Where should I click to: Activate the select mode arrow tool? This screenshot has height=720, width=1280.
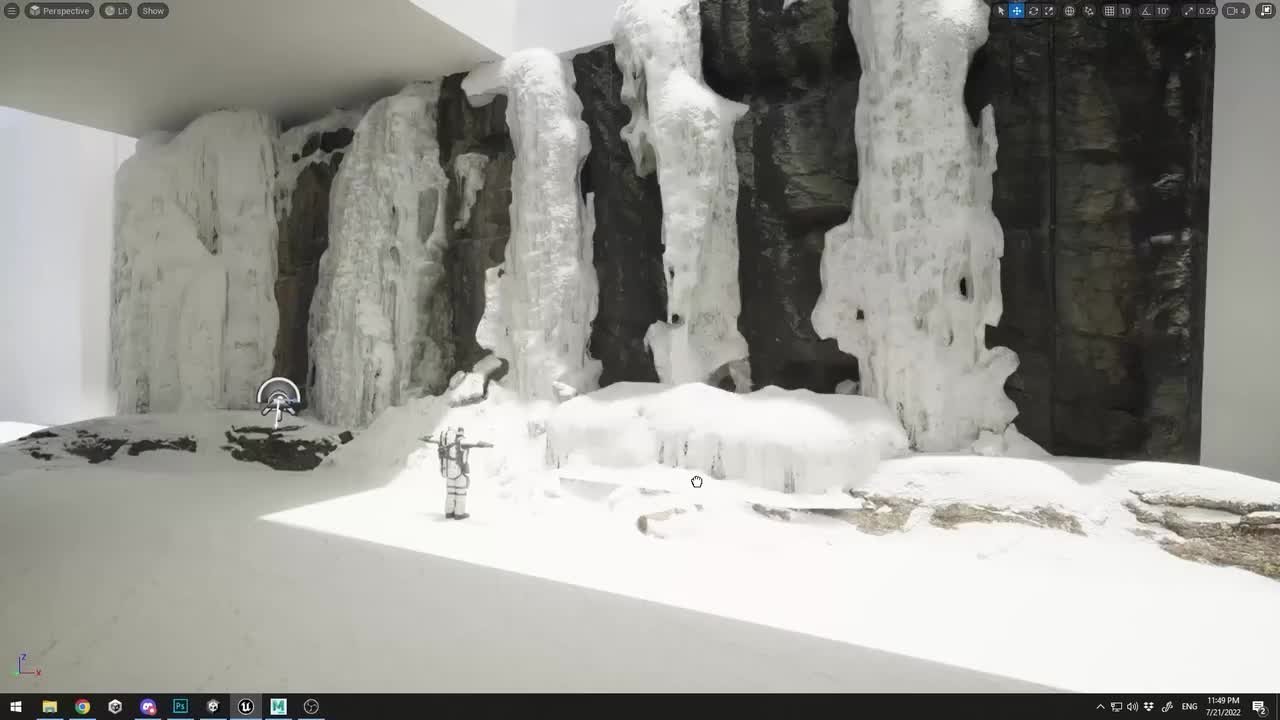[x=1001, y=11]
